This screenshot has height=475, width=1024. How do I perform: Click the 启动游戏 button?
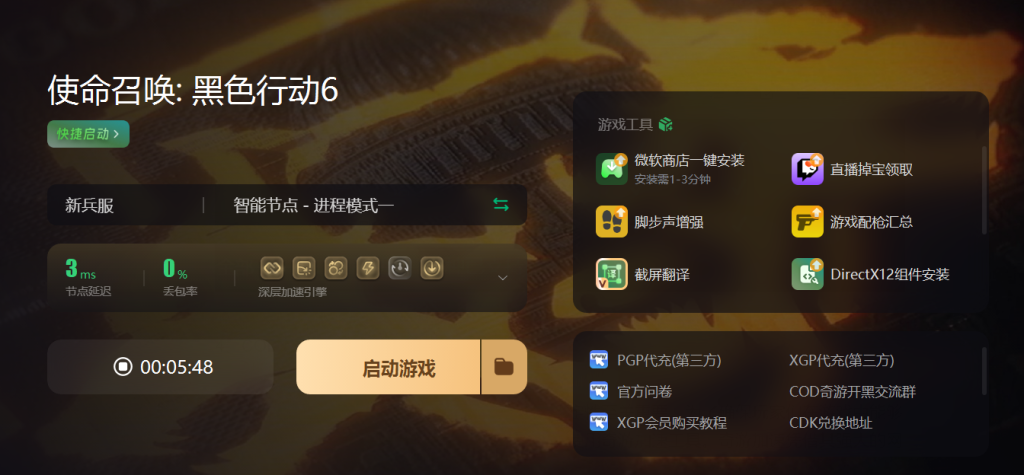389,367
